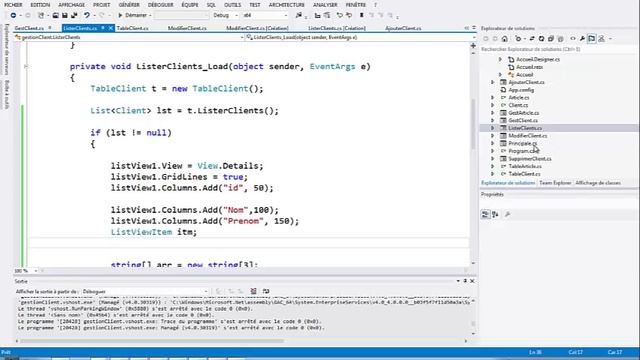Click the Refresh icon in Solution Explorer
The height and width of the screenshot is (360, 640).
point(541,39)
